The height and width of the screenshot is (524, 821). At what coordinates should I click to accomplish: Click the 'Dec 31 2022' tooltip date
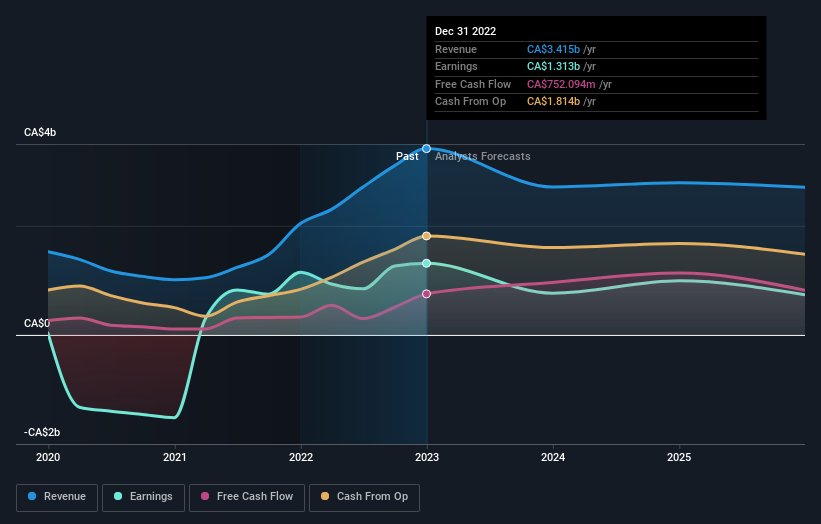pyautogui.click(x=465, y=31)
